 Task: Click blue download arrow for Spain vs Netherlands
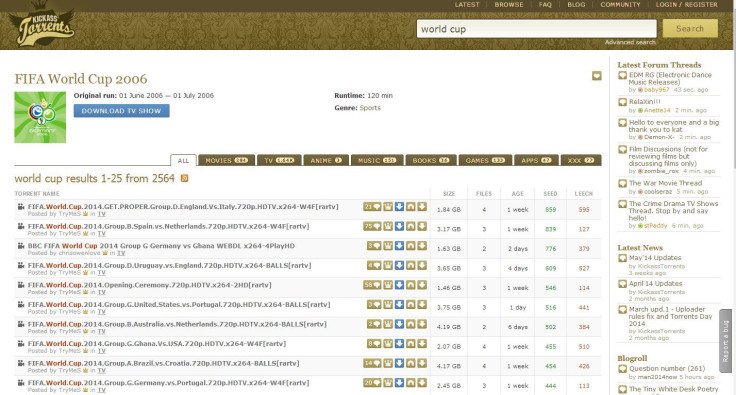399,226
